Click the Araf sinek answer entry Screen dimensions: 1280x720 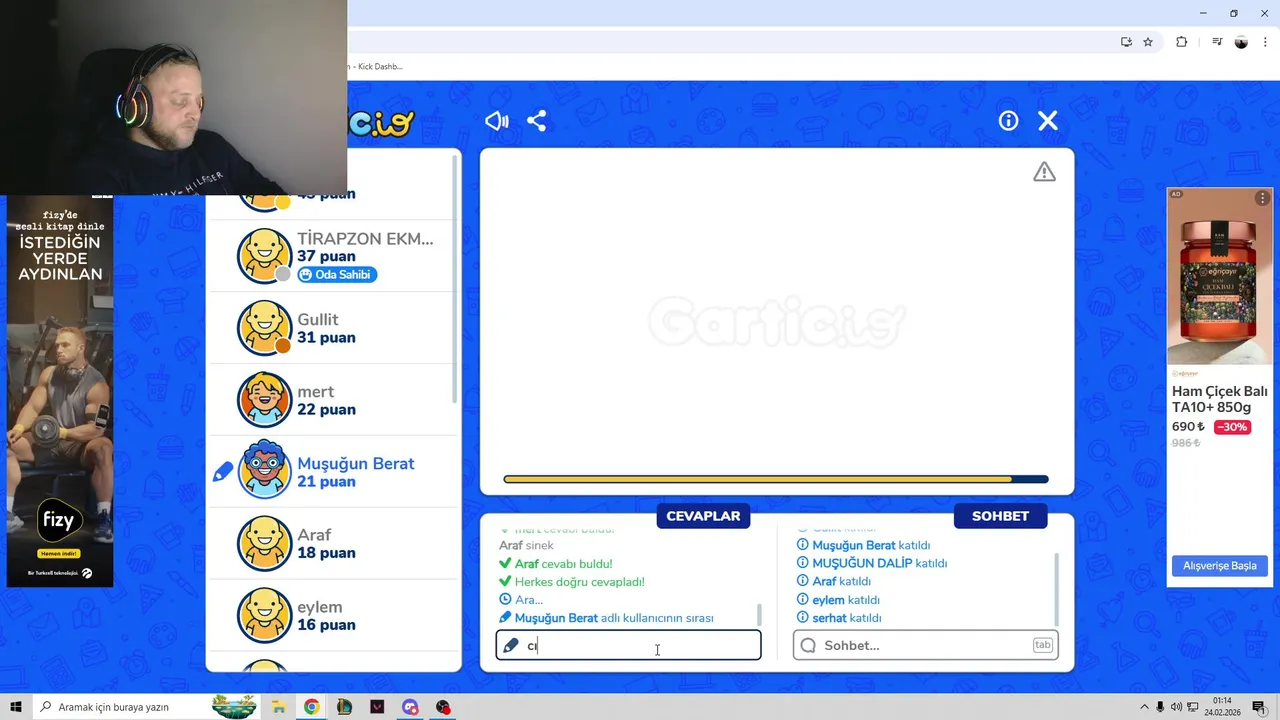(526, 546)
